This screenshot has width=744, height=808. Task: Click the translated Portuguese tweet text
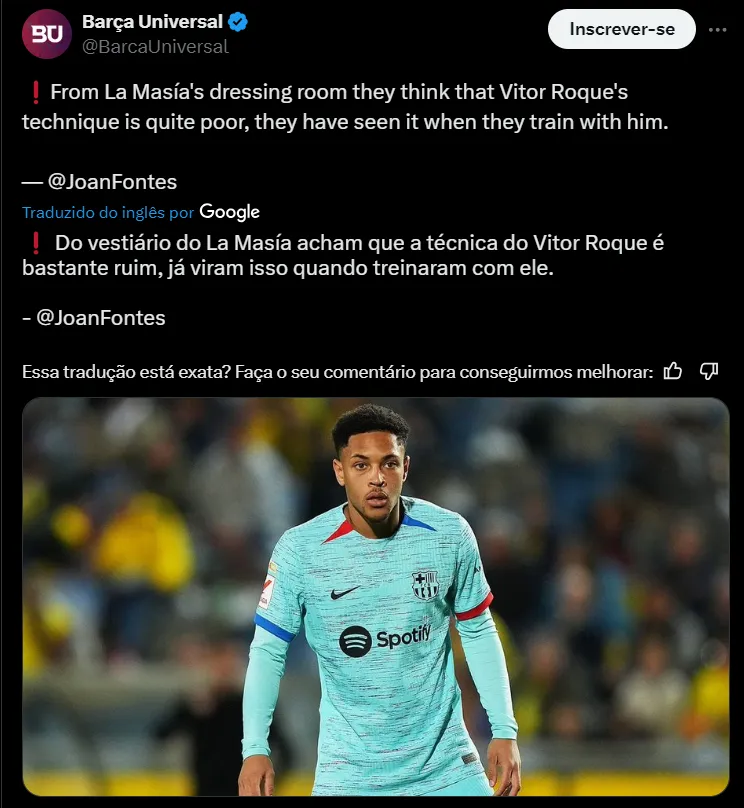[x=343, y=256]
